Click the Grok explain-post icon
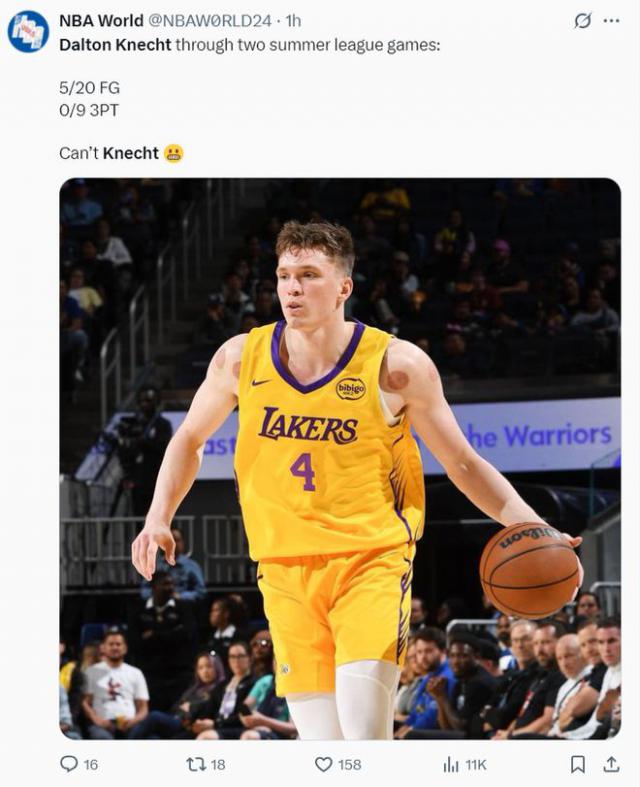Image resolution: width=640 pixels, height=787 pixels. tap(582, 20)
